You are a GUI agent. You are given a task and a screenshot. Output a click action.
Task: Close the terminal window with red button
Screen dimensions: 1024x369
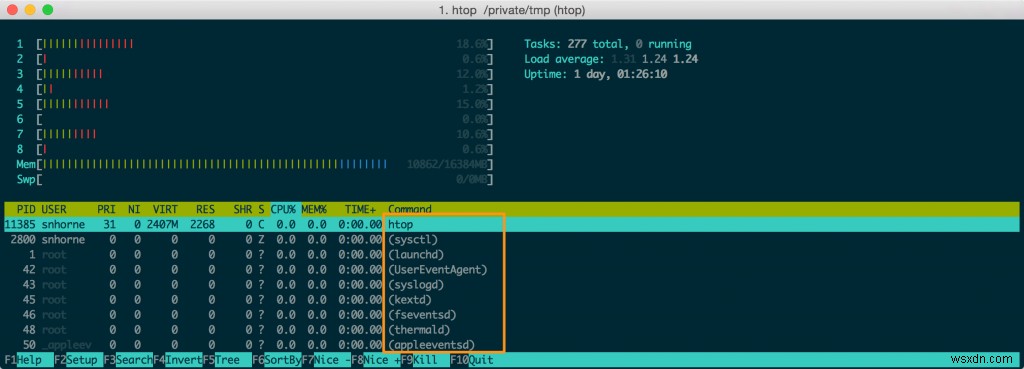pos(12,10)
